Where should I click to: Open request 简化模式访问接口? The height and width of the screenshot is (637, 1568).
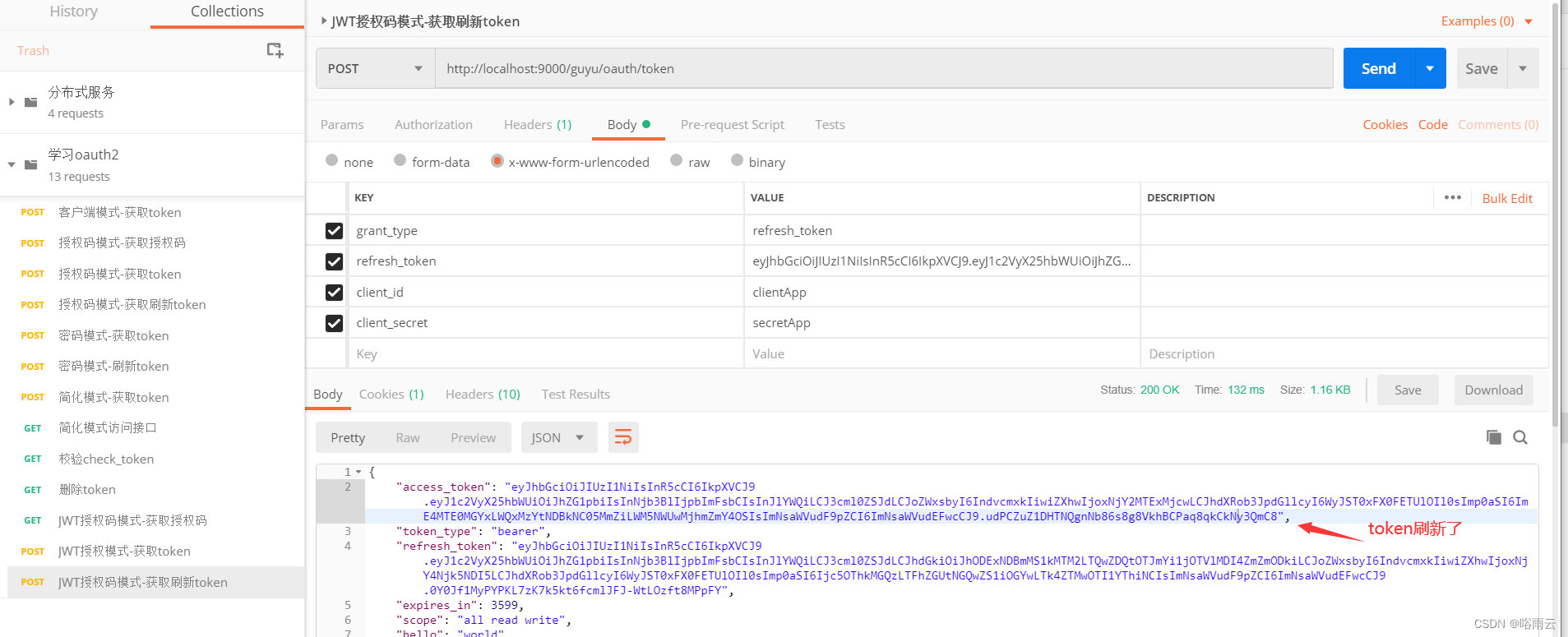pyautogui.click(x=107, y=427)
